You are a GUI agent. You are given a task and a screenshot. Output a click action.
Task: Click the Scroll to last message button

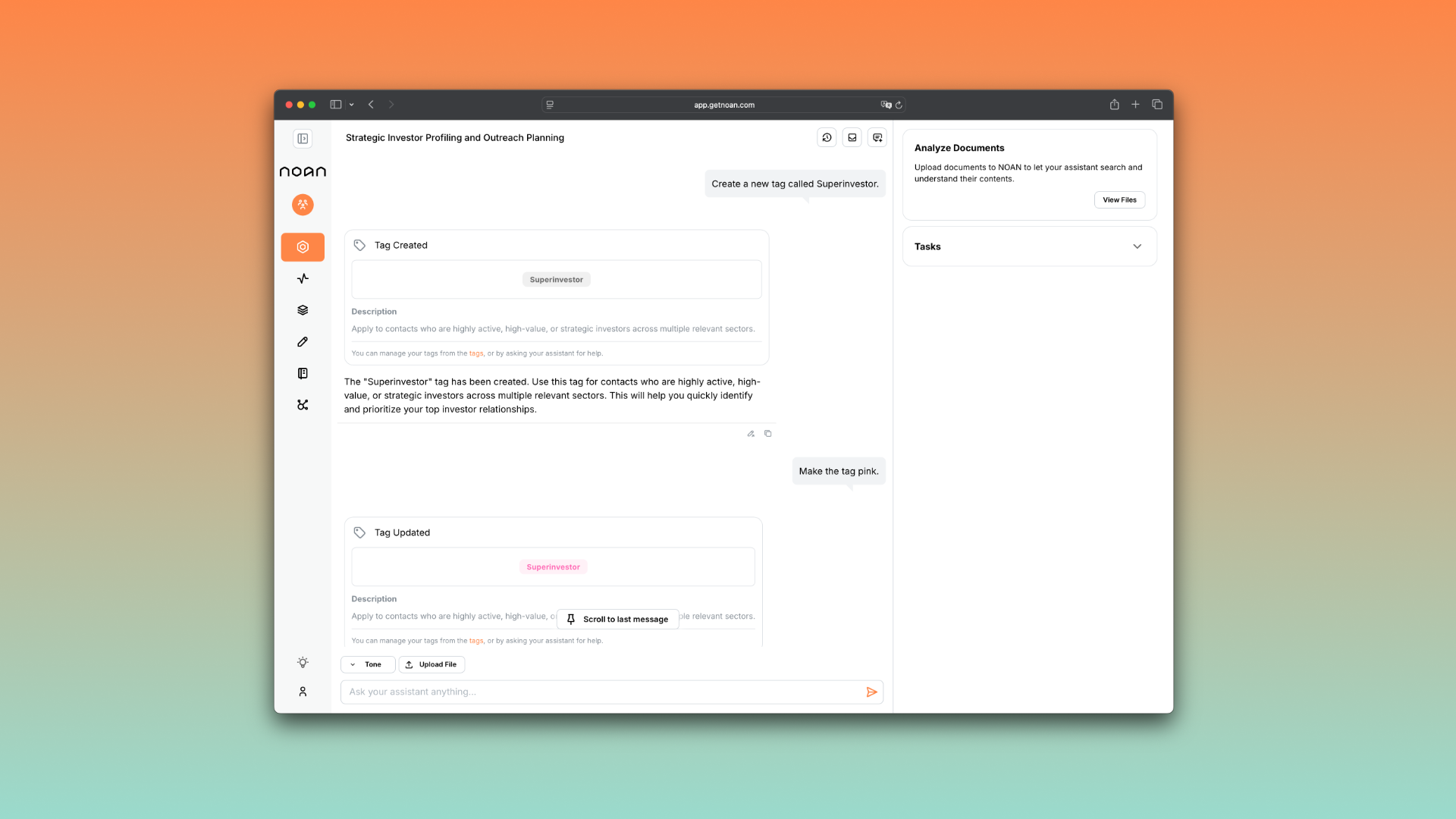[617, 620]
